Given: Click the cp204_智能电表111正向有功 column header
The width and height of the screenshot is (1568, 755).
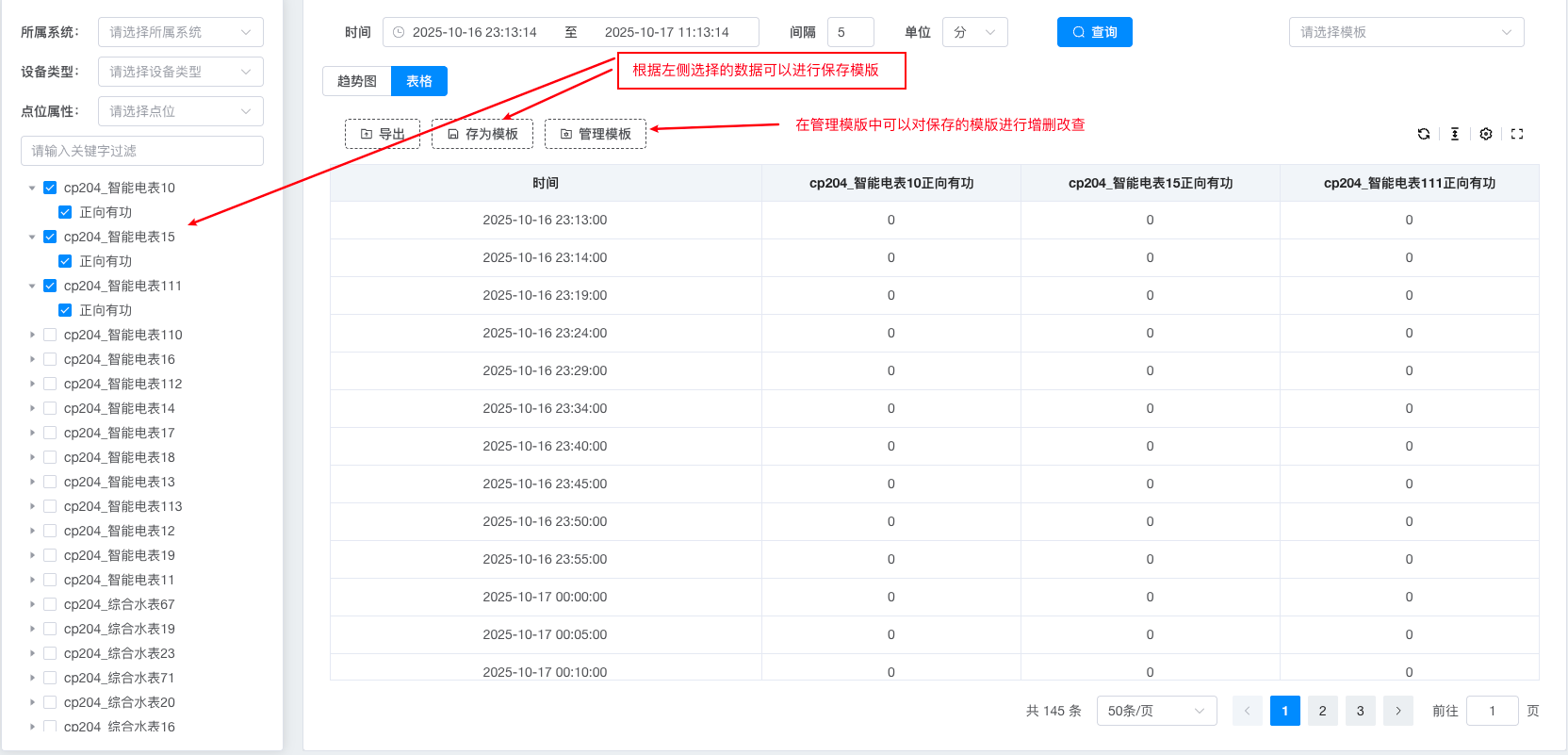Looking at the screenshot, I should coord(1410,183).
